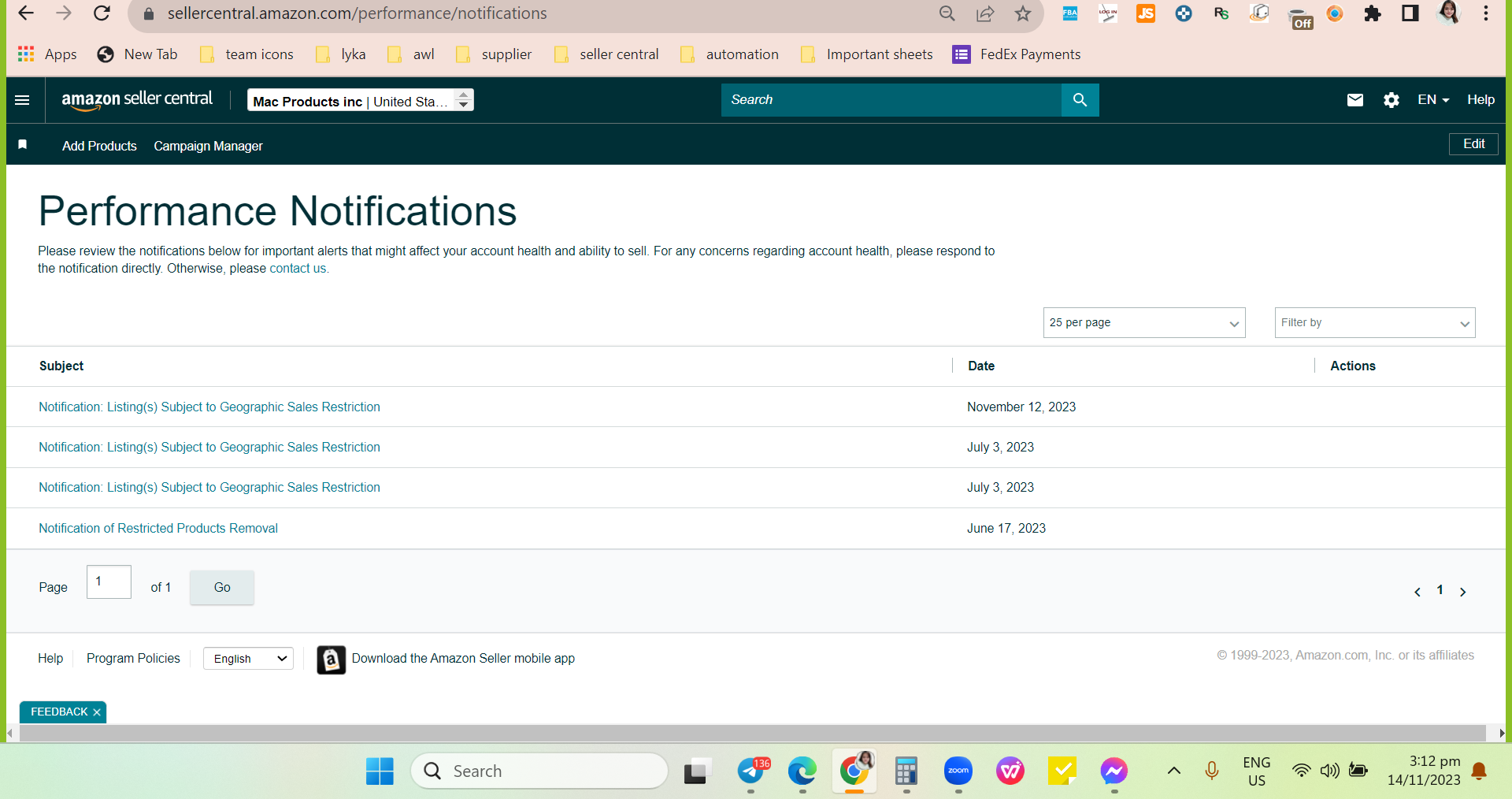The height and width of the screenshot is (799, 1512).
Task: Click the share icon in the address bar
Action: (x=985, y=13)
